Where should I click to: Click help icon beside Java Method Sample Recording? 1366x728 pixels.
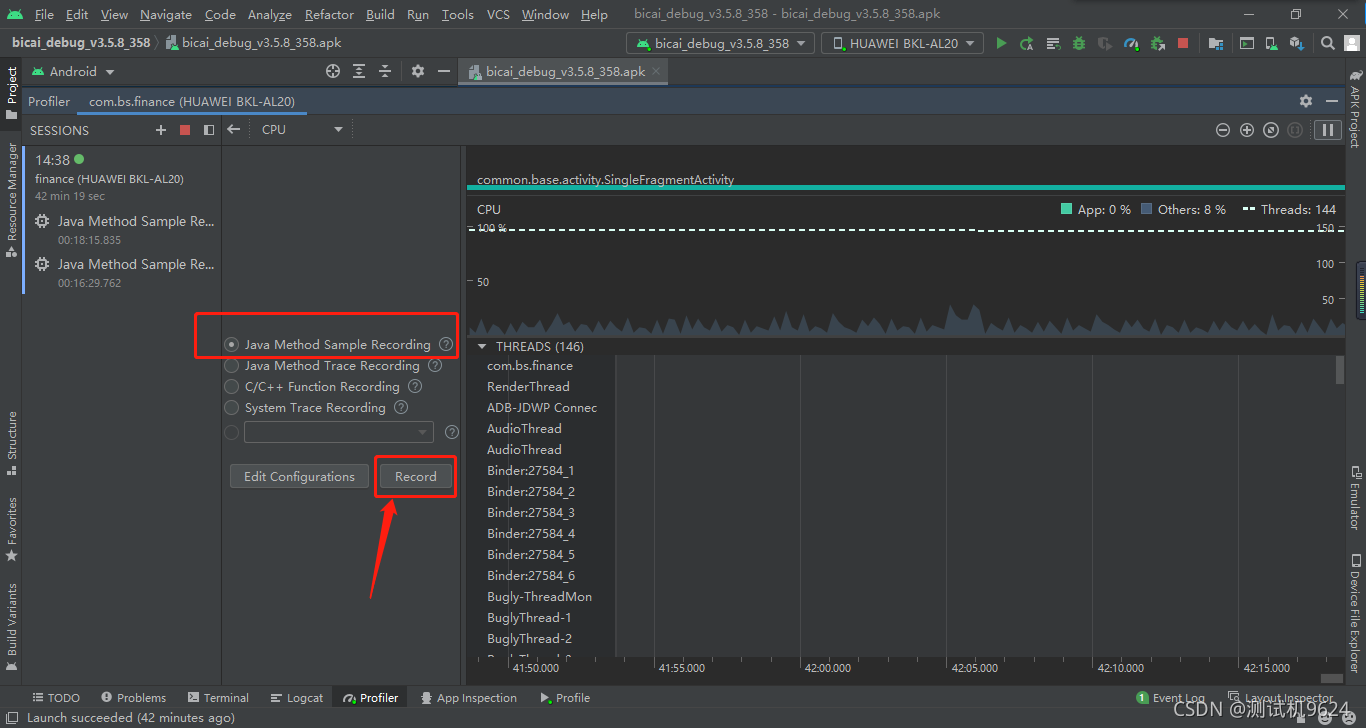446,344
